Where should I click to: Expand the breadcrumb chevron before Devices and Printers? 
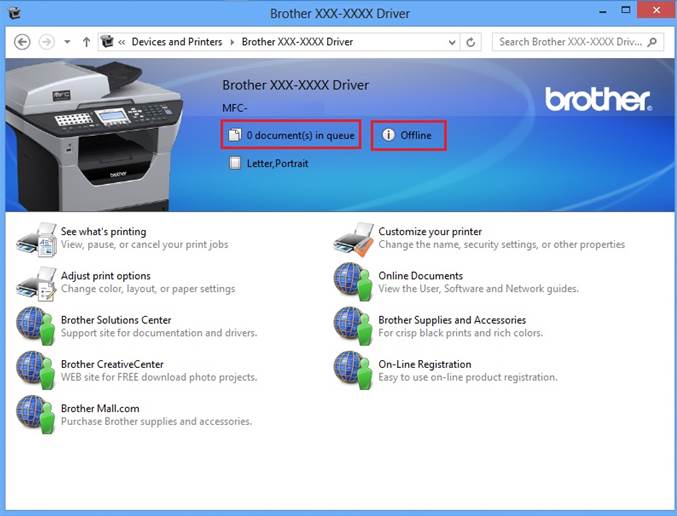pos(121,42)
